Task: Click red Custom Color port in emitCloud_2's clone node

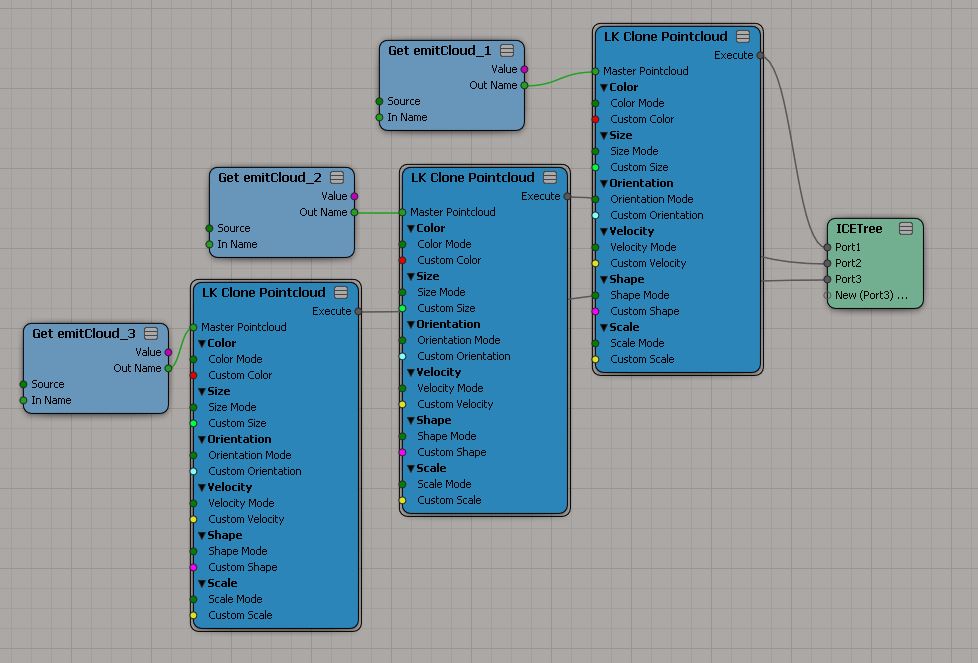Action: tap(402, 260)
